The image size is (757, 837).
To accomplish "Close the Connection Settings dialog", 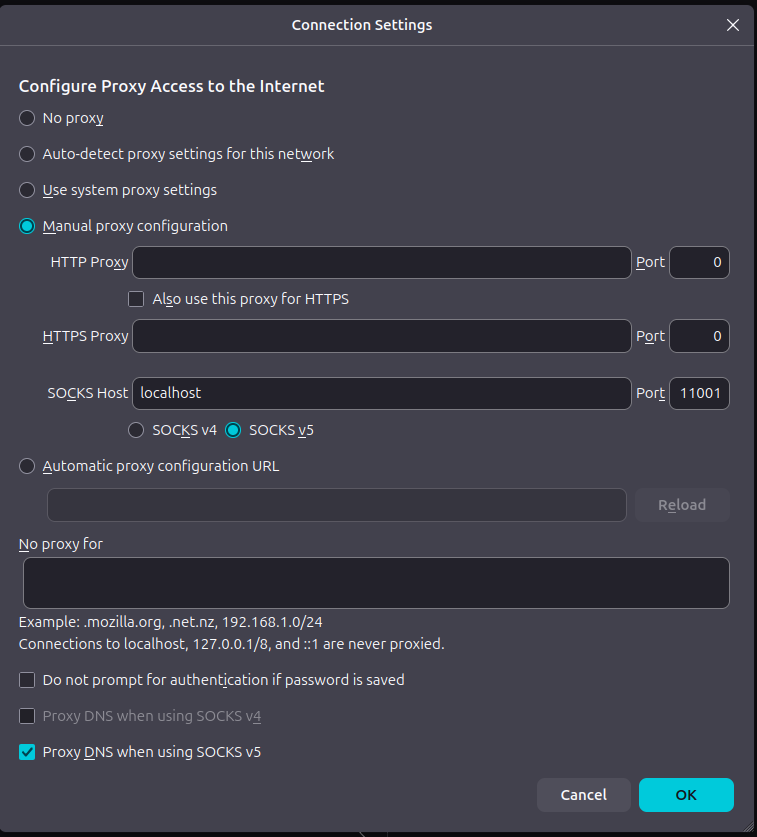I will (x=732, y=25).
